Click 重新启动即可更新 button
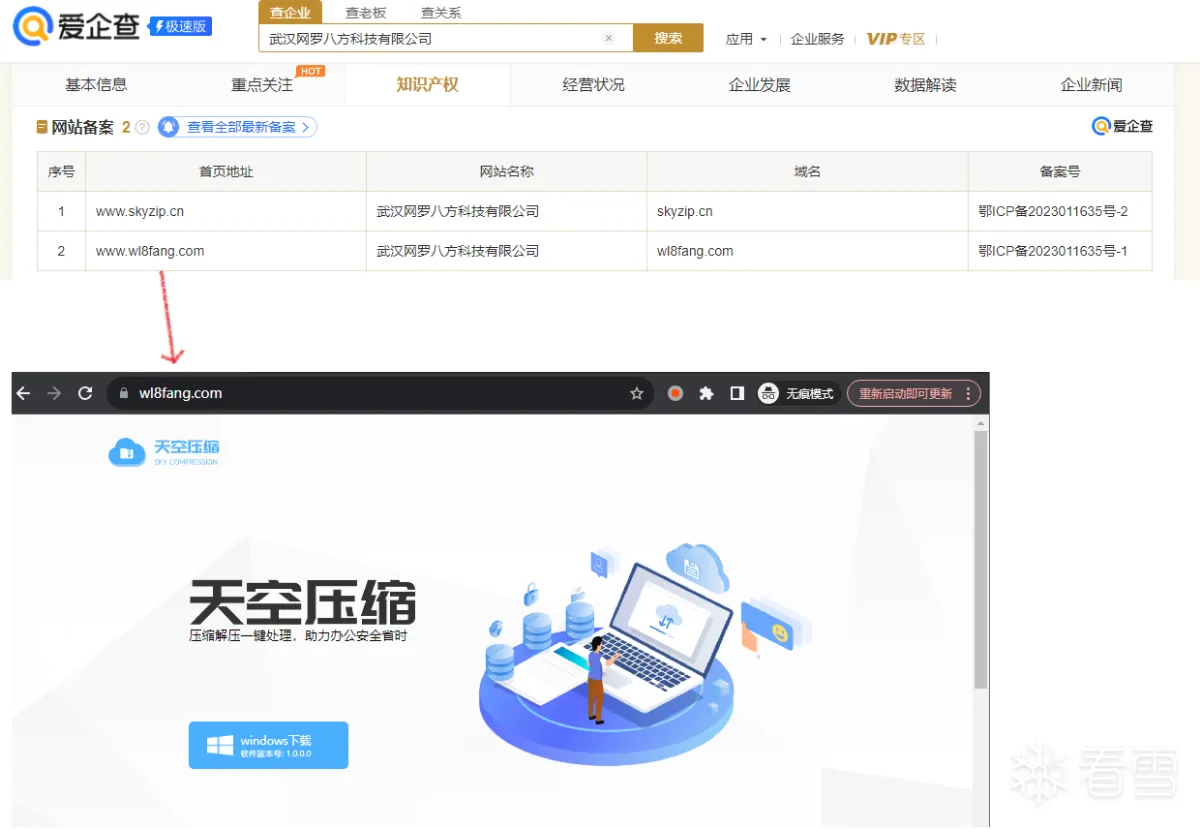Screen dimensions: 1200x829 pyautogui.click(x=914, y=394)
